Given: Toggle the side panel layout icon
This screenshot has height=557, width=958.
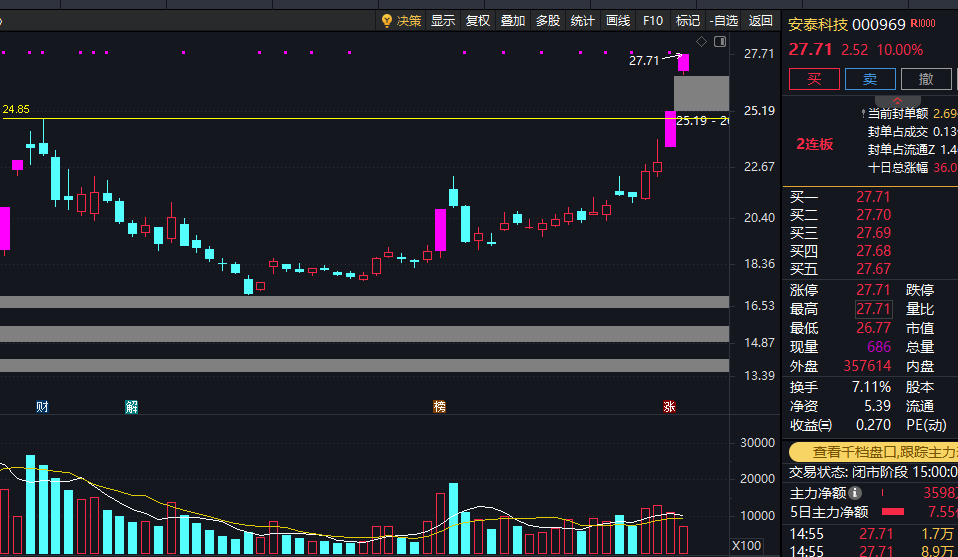Looking at the screenshot, I should (x=720, y=42).
